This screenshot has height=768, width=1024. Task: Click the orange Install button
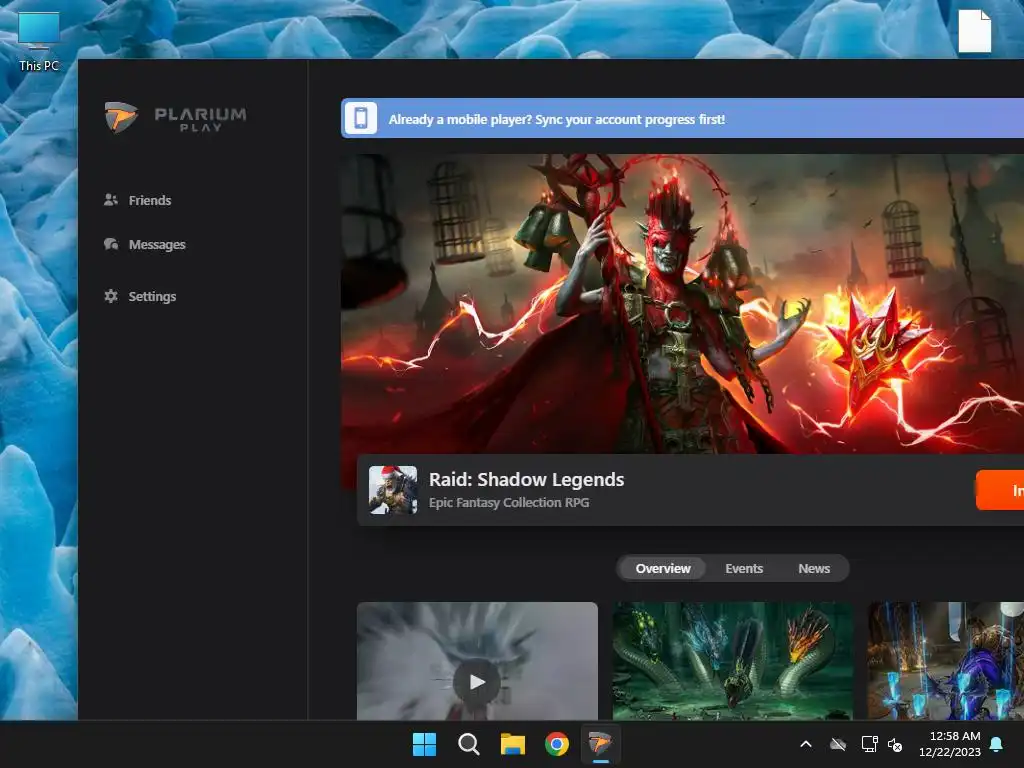[x=1000, y=490]
